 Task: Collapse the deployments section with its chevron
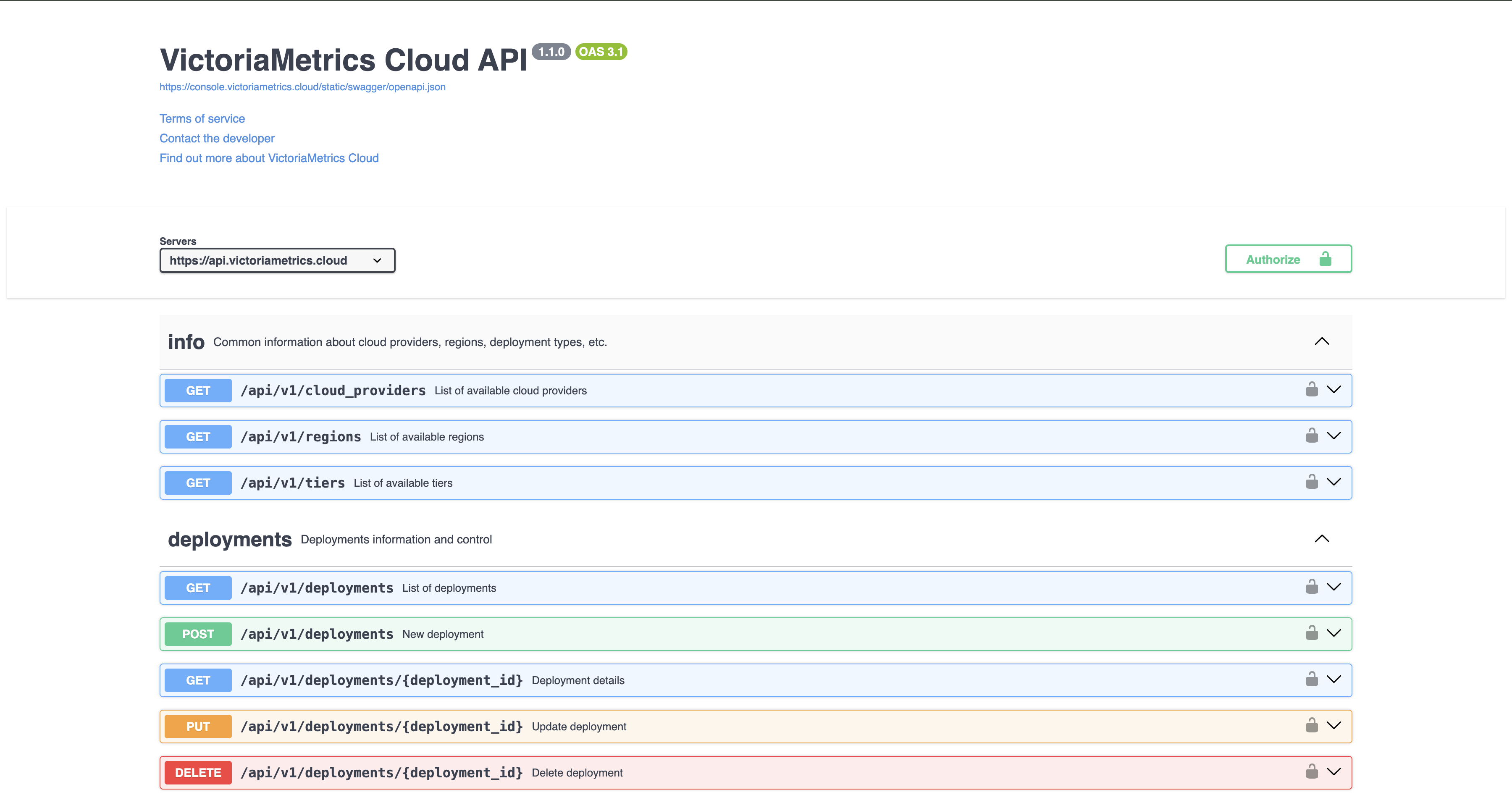(1321, 539)
